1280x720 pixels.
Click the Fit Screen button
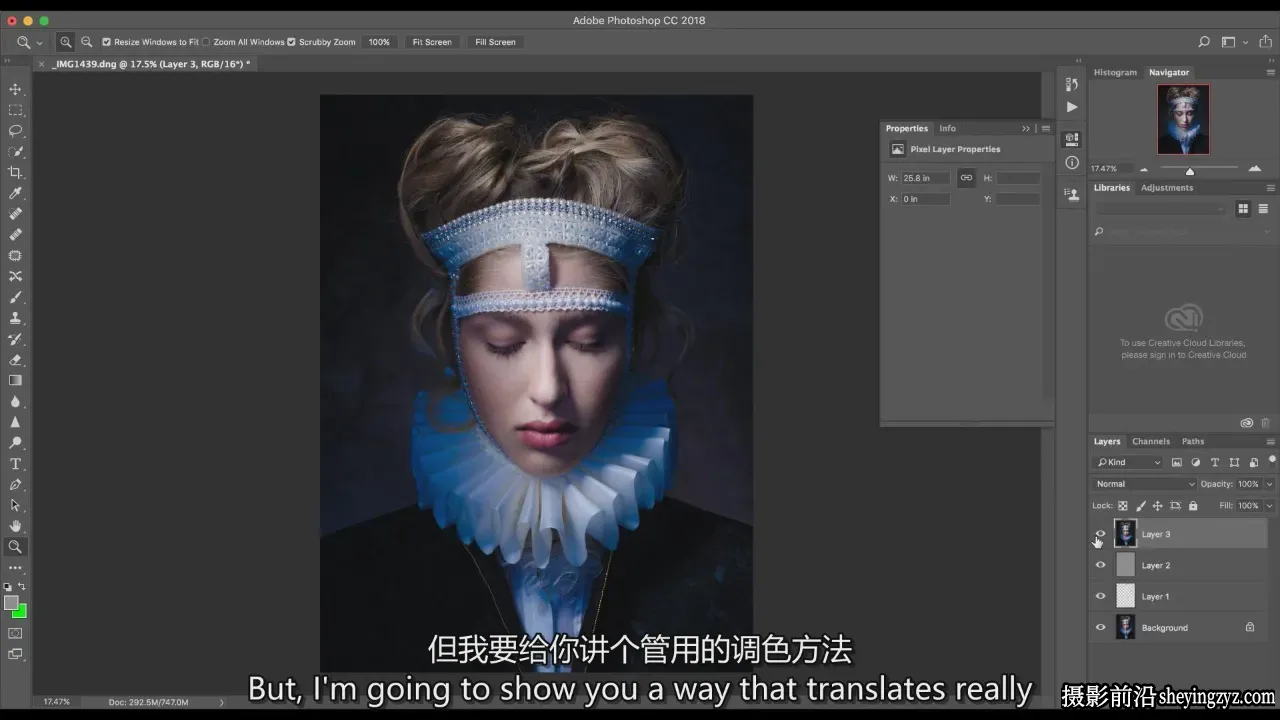(x=432, y=42)
